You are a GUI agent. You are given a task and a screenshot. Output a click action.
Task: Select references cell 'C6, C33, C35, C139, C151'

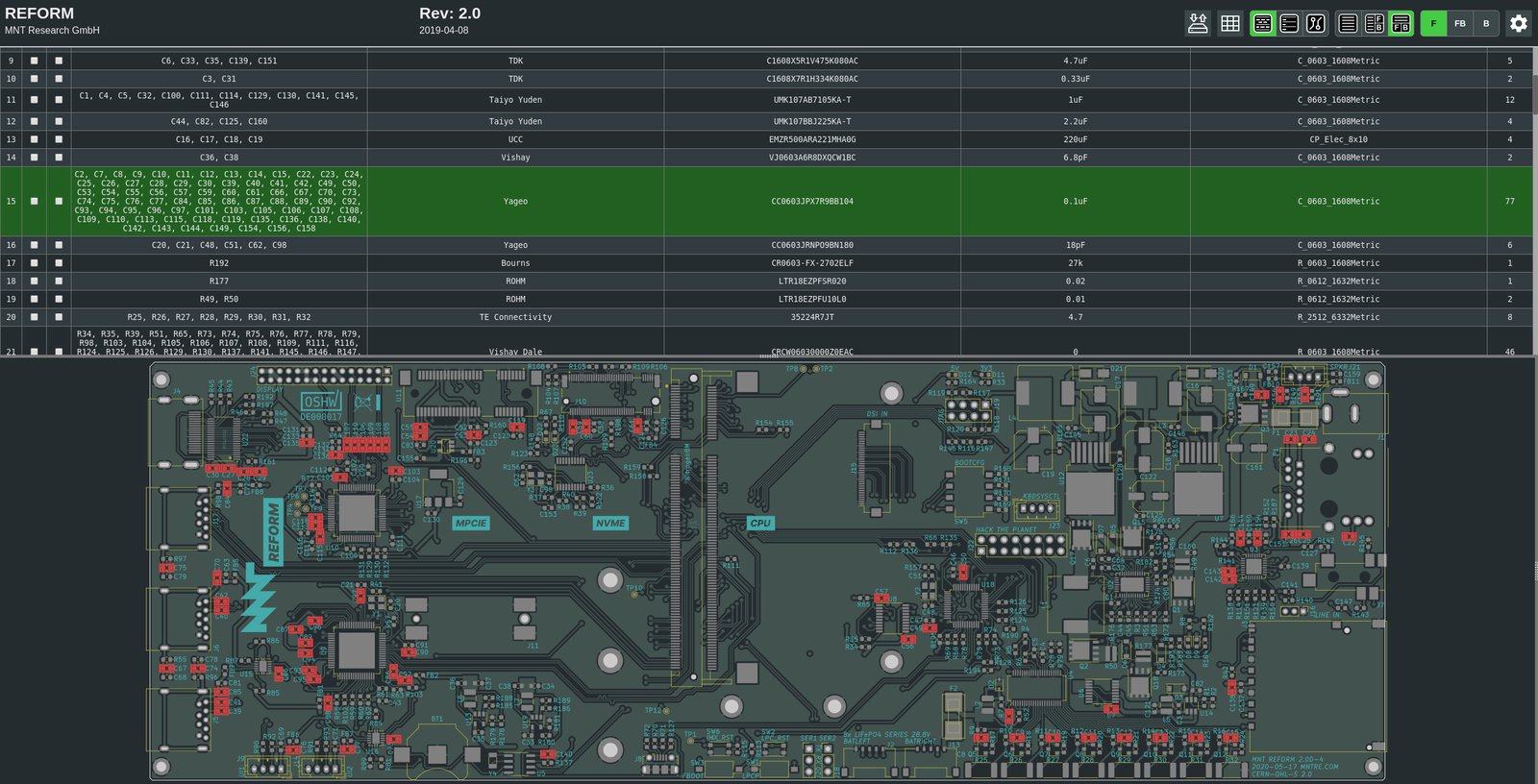[219, 61]
